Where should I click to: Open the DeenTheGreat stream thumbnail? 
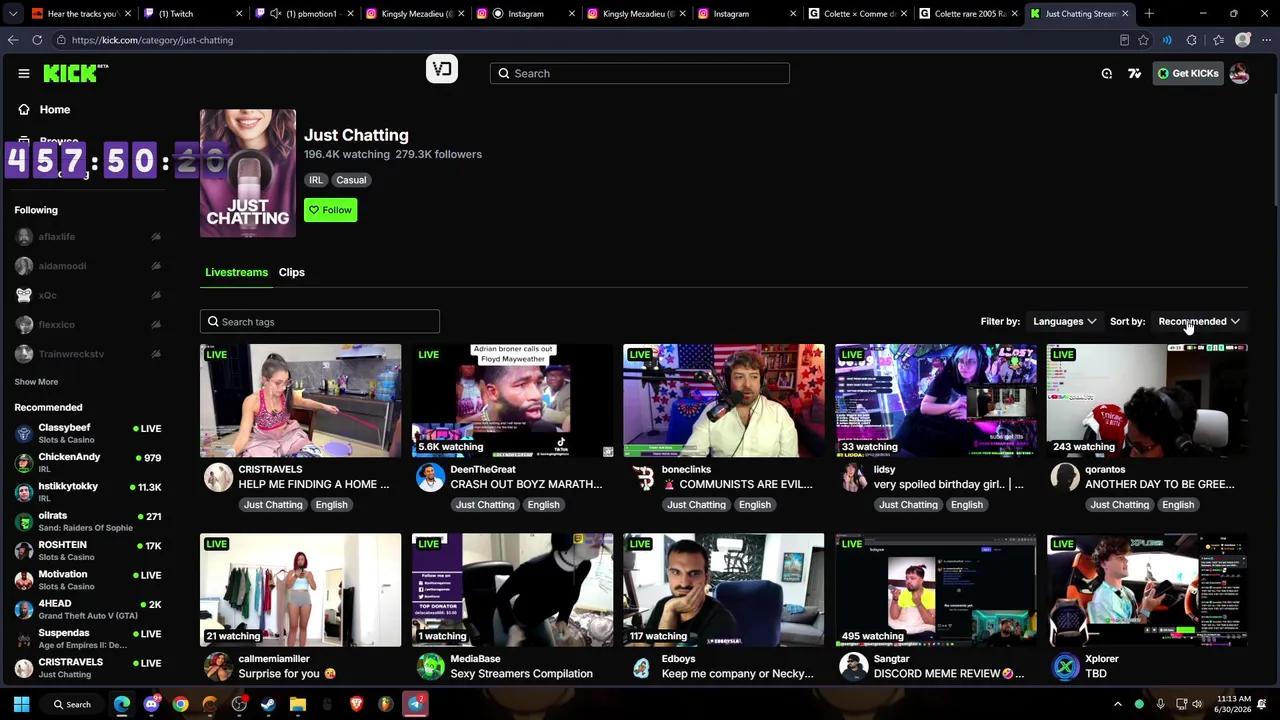(512, 400)
